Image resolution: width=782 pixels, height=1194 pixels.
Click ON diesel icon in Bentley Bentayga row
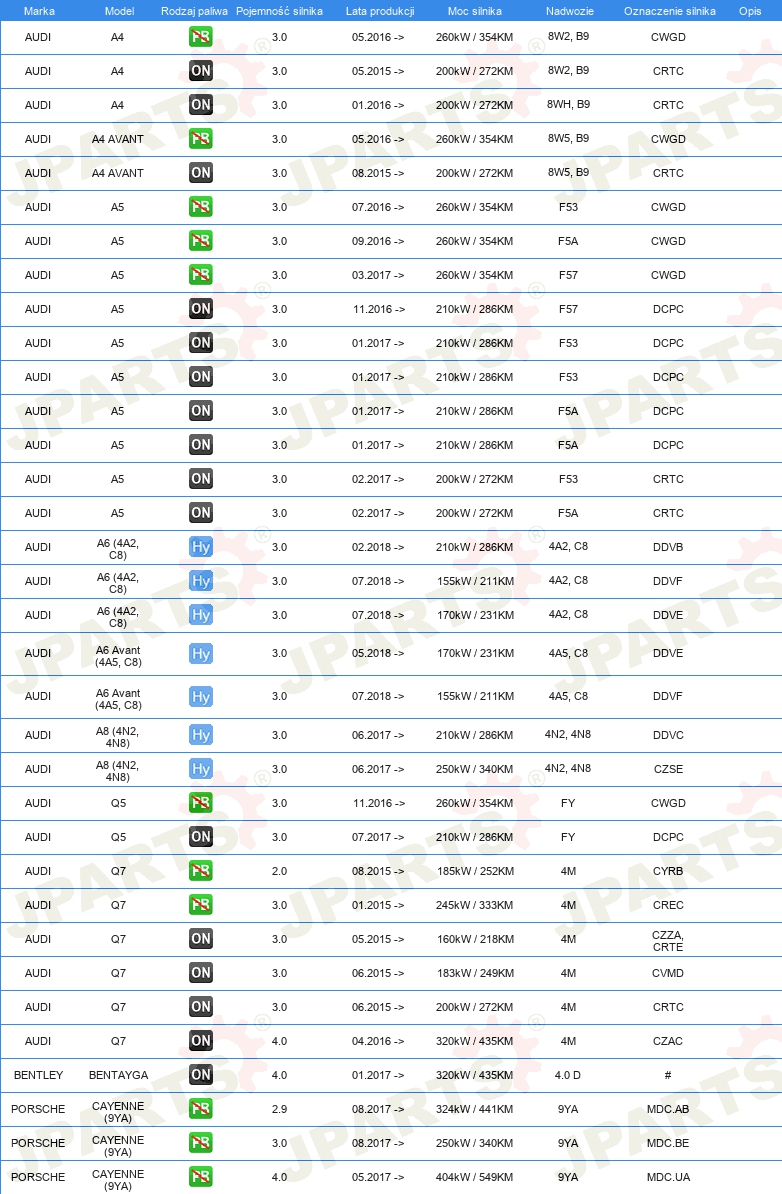click(201, 1075)
